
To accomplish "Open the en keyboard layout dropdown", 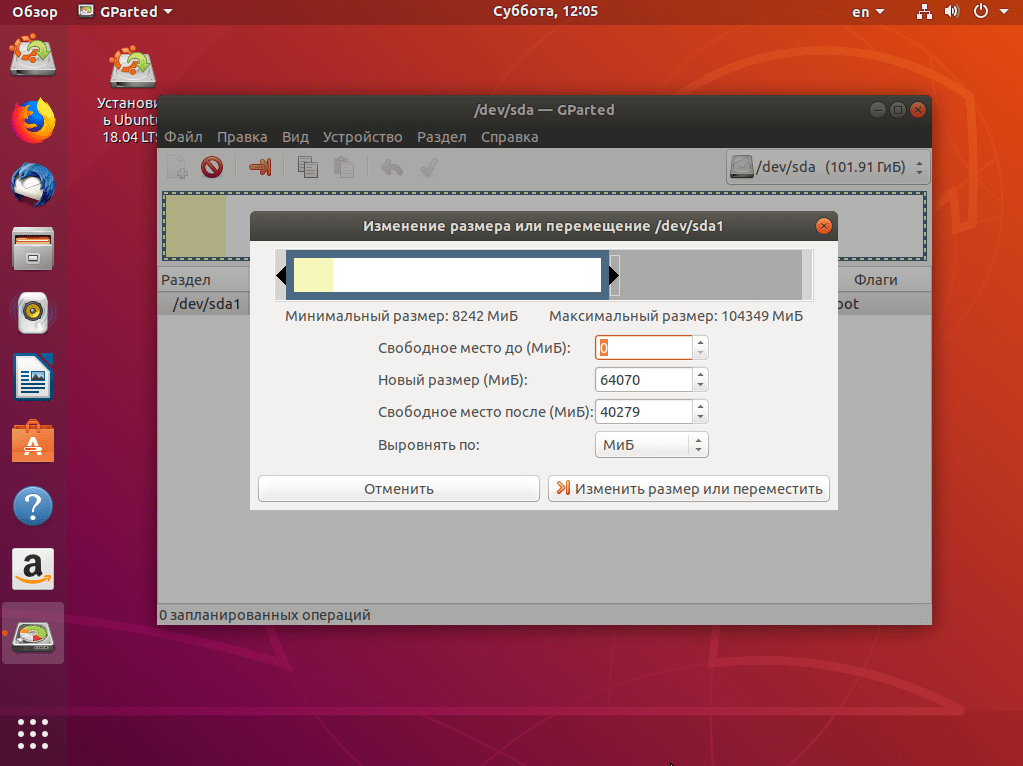I will click(868, 12).
